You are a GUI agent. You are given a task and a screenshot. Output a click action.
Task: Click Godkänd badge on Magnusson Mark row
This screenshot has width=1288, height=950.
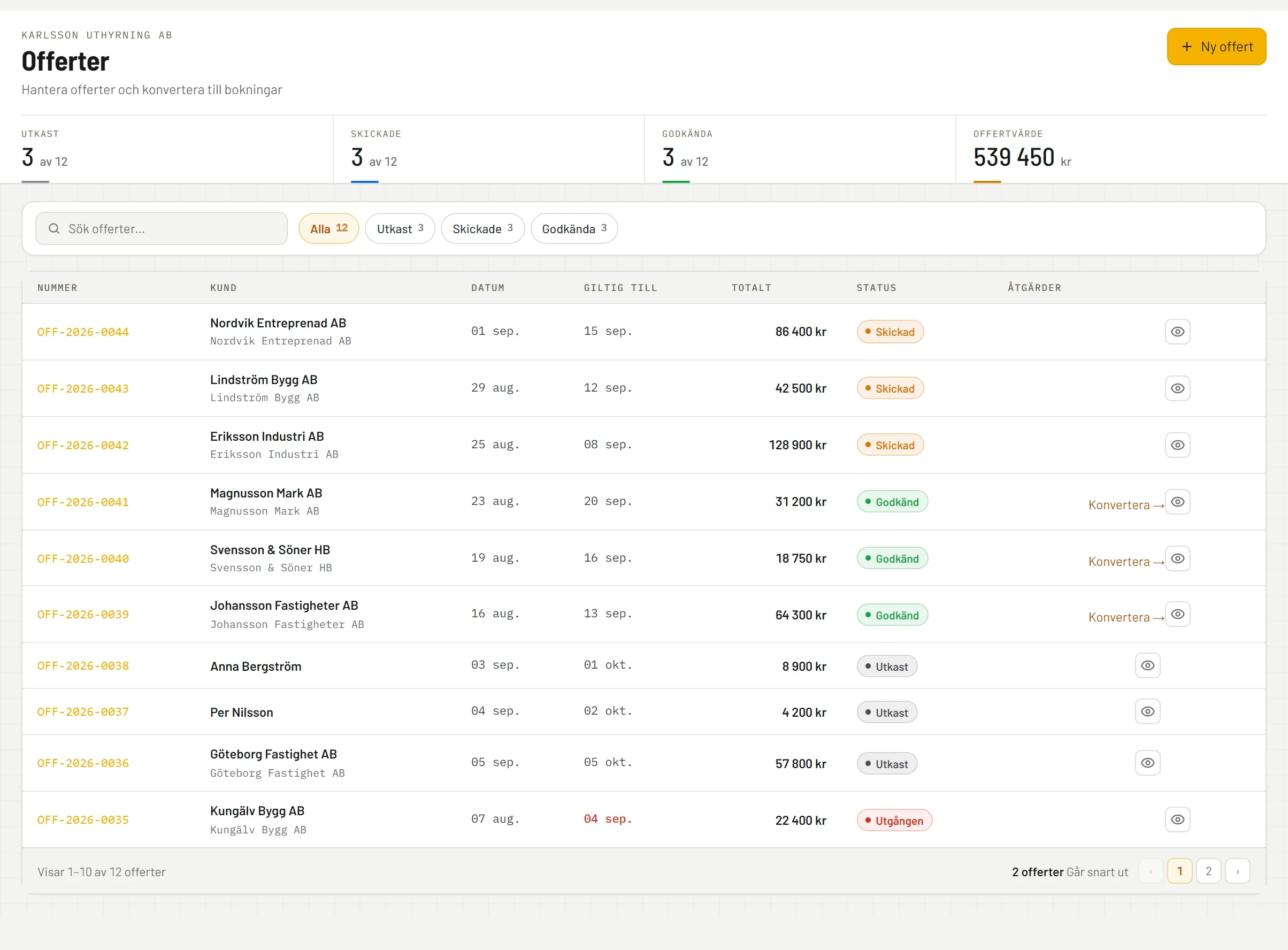tap(892, 501)
